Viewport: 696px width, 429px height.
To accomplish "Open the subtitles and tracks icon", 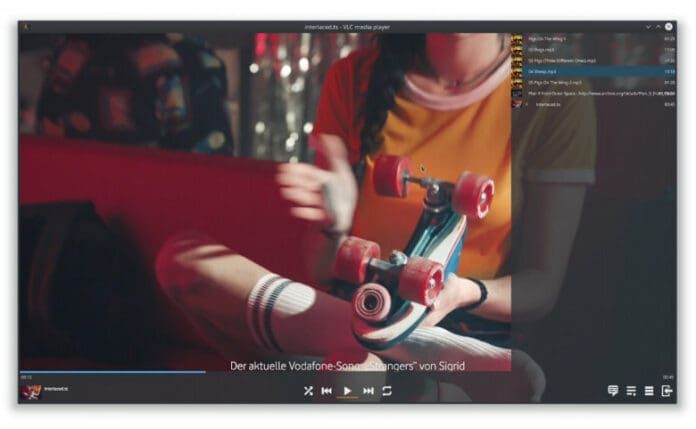I will (x=613, y=391).
